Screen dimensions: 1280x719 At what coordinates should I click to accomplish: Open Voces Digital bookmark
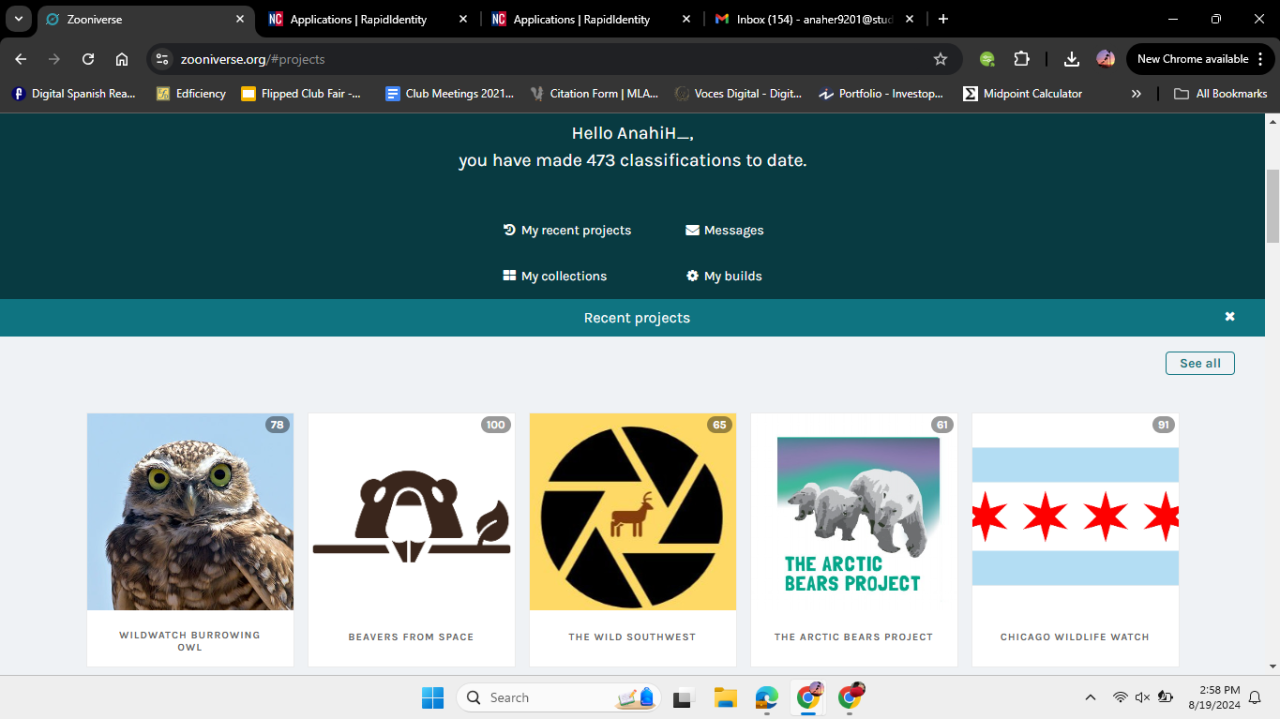click(x=738, y=93)
